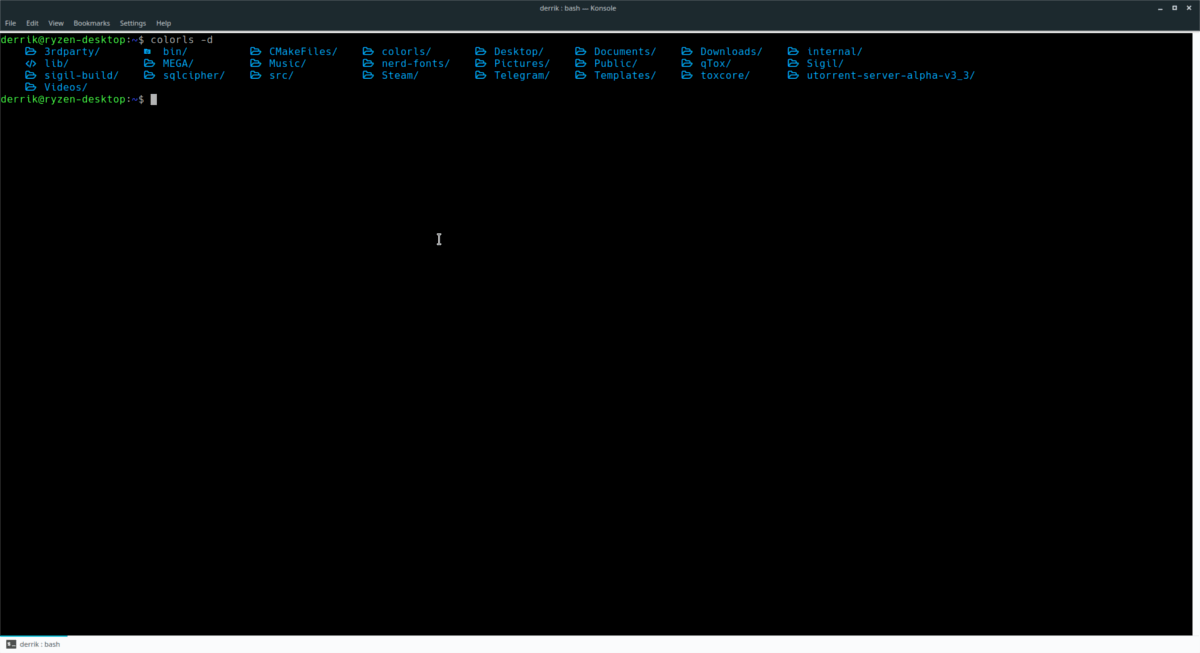Image resolution: width=1200 pixels, height=653 pixels.
Task: Click the folder icon beside Music/
Action: [255, 63]
